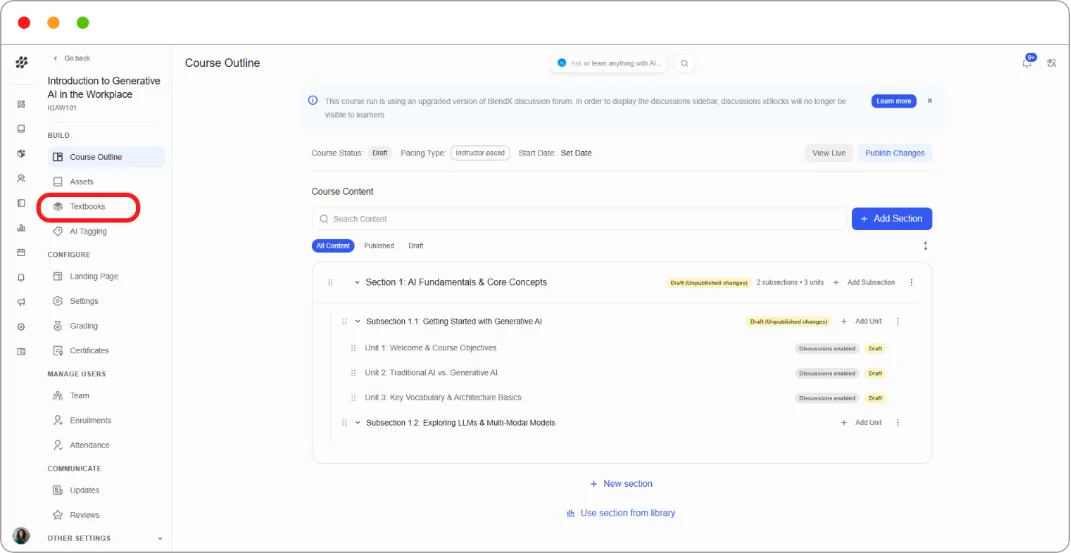This screenshot has width=1071, height=553.
Task: Open the Instructor-paced pacing type selector
Action: tap(480, 153)
